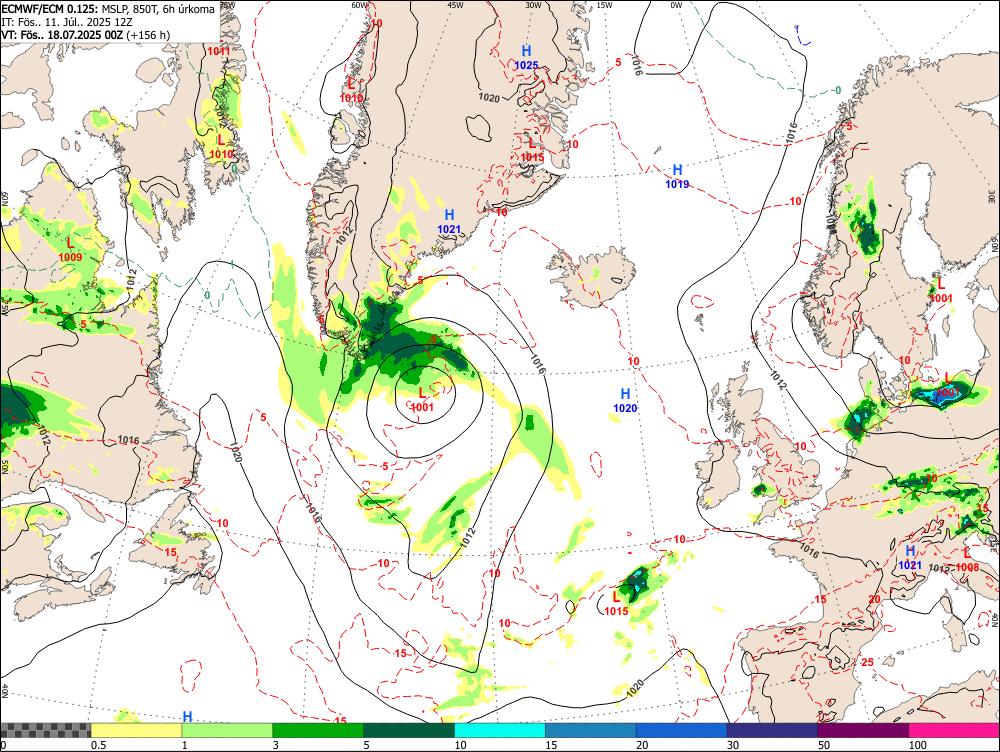1000x752 pixels.
Task: Click the dark indigo 30–50 mm legend swatch
Action: (772, 730)
